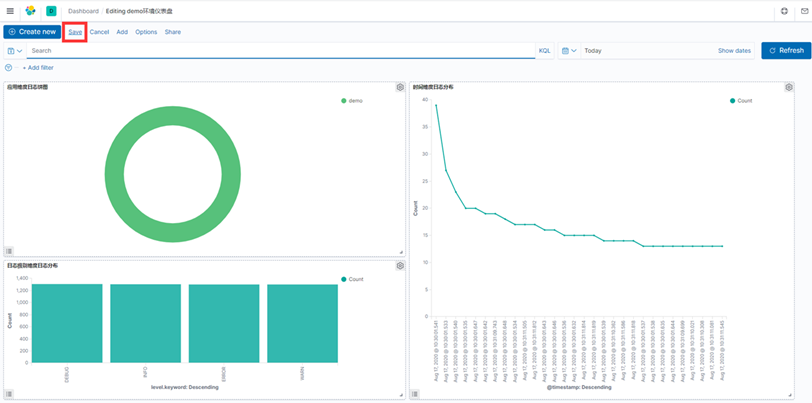812x403 pixels.
Task: Click the line chart panel title
Action: pyautogui.click(x=433, y=88)
